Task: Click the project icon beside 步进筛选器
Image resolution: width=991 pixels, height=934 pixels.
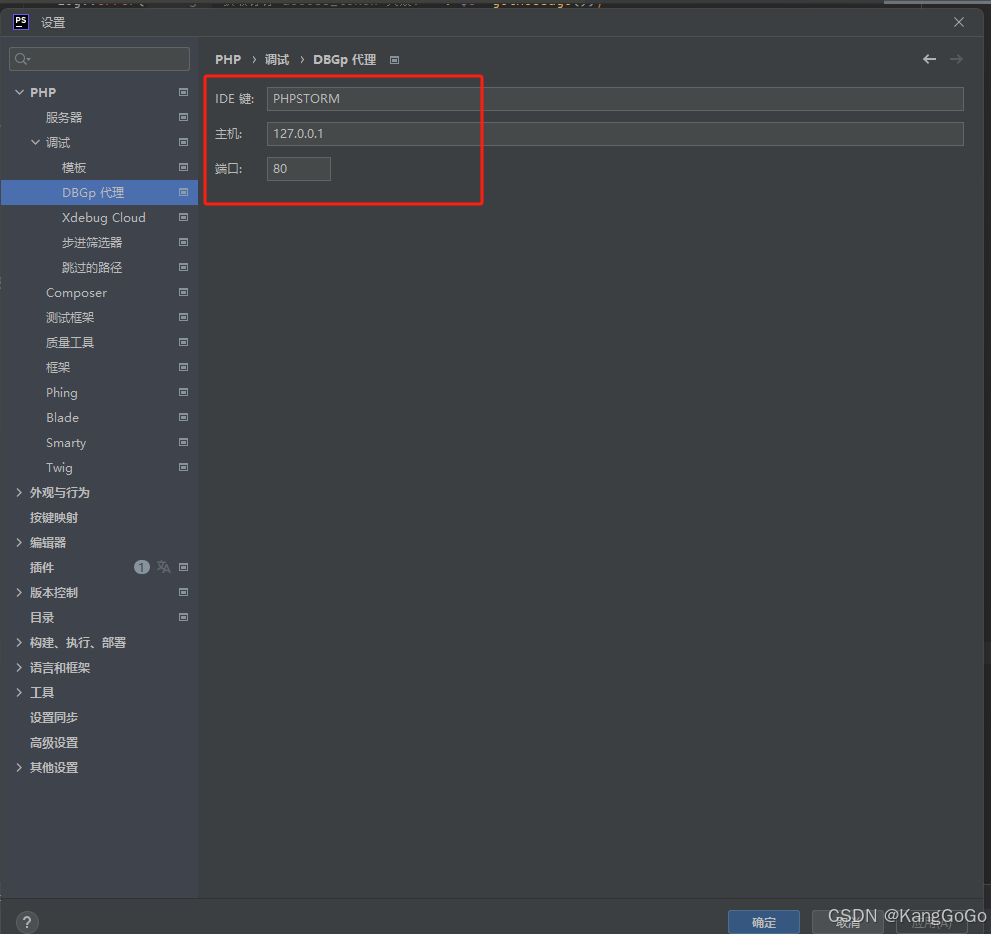Action: click(x=183, y=242)
